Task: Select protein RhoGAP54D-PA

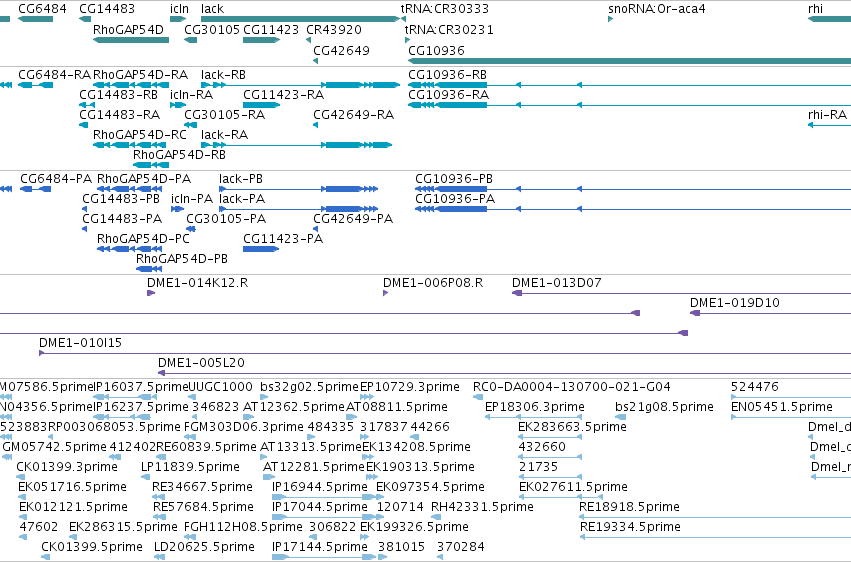Action: pos(144,178)
